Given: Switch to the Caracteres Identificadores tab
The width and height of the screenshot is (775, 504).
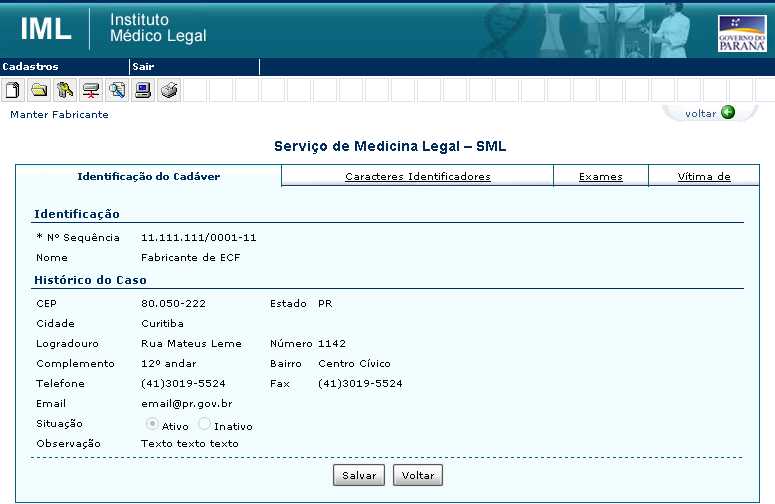Looking at the screenshot, I should tap(417, 177).
